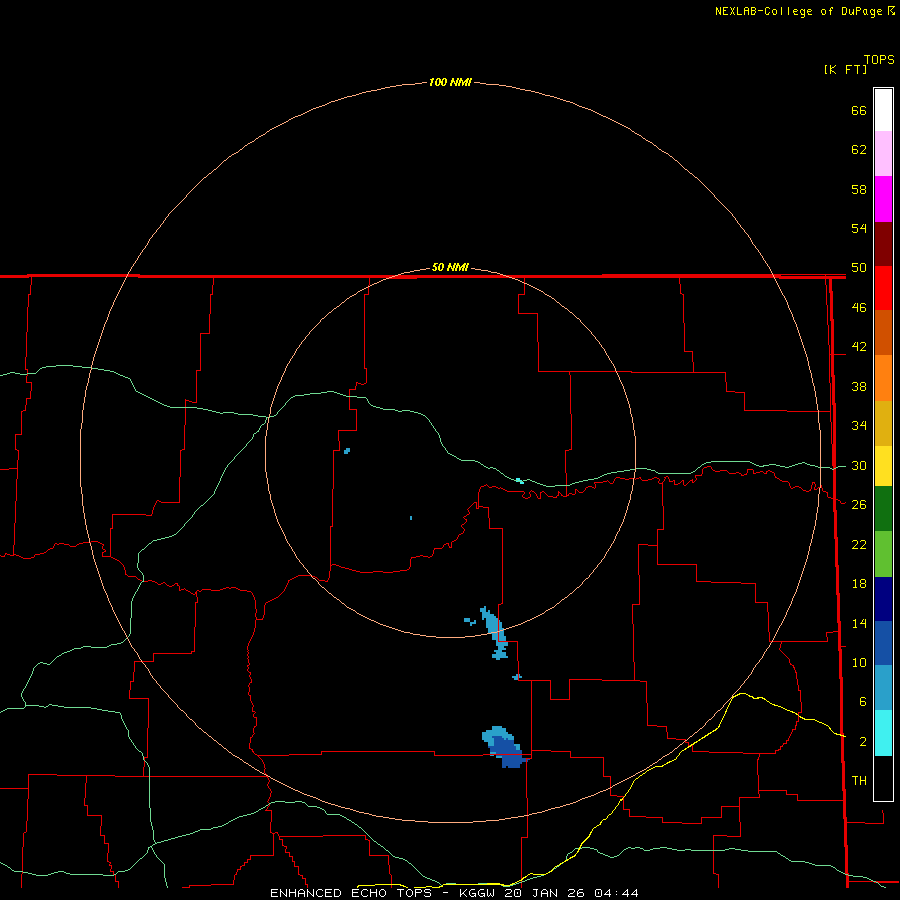Pick the bright red legend swatch
The image size is (900, 900).
(883, 288)
